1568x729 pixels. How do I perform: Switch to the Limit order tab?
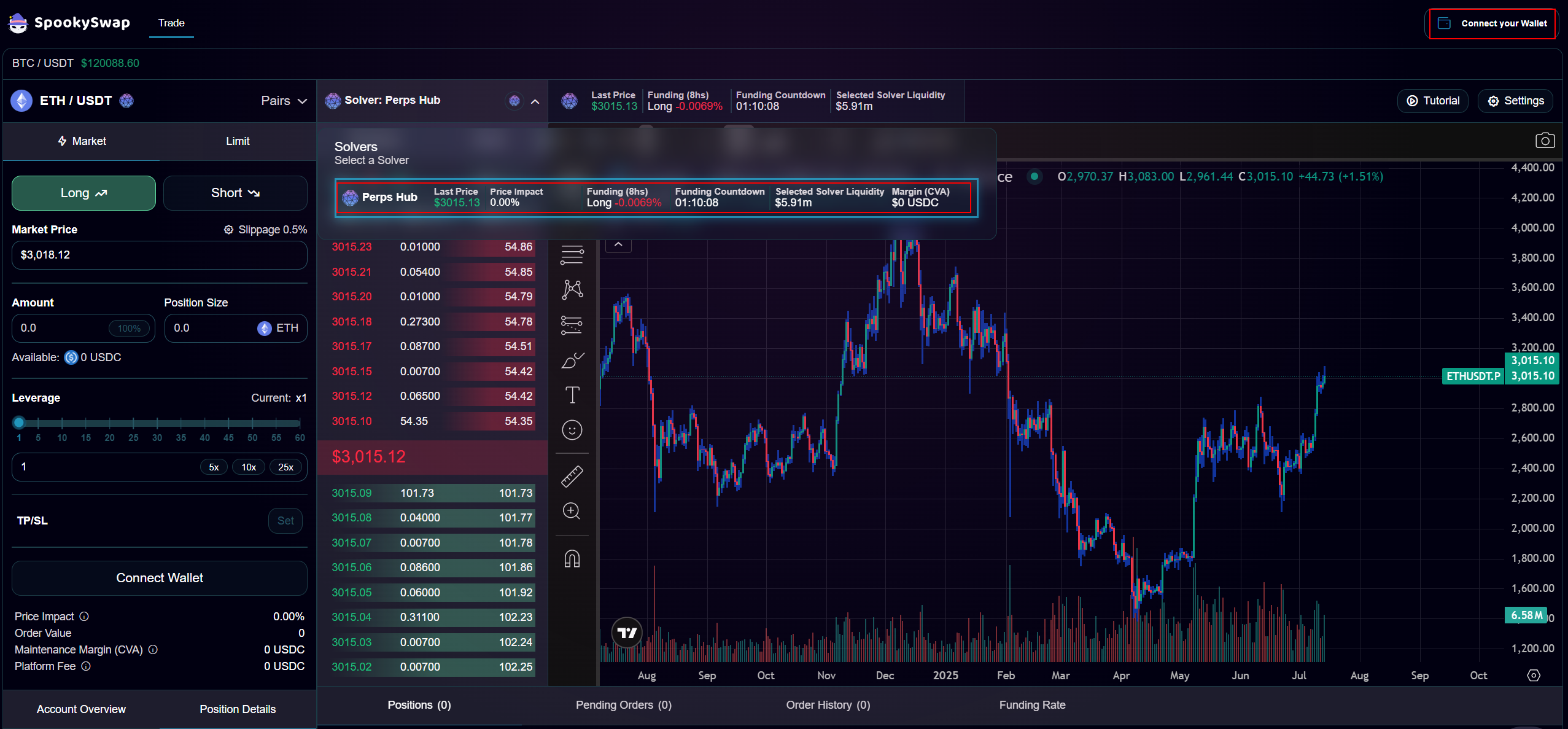point(238,141)
